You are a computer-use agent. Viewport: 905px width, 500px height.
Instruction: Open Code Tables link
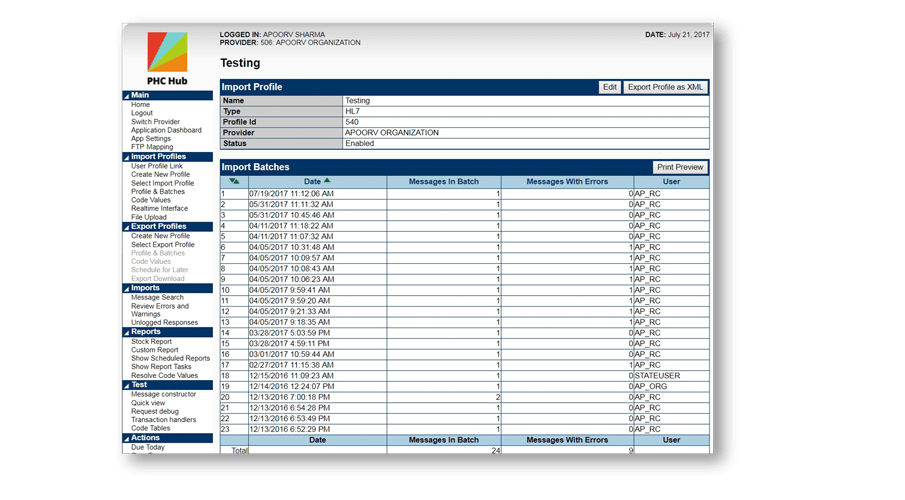151,428
